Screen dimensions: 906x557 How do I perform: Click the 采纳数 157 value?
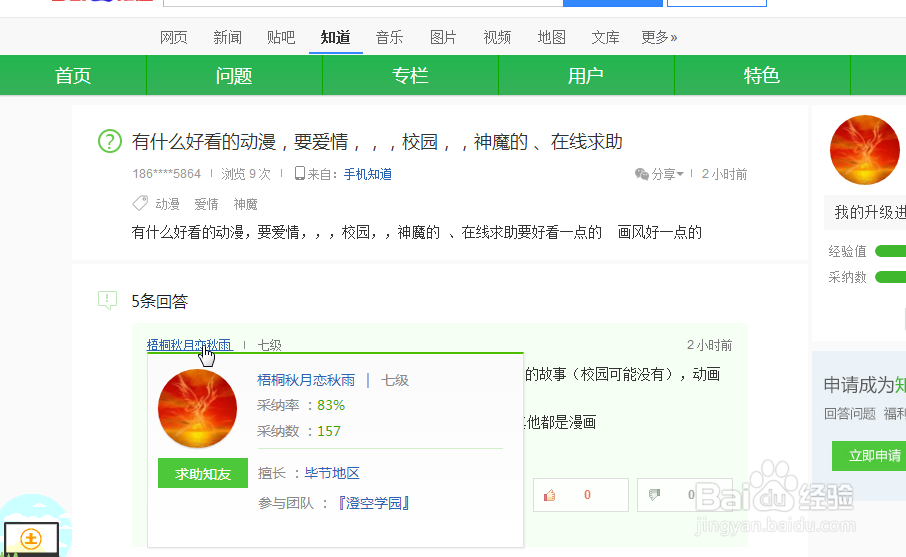click(x=329, y=431)
